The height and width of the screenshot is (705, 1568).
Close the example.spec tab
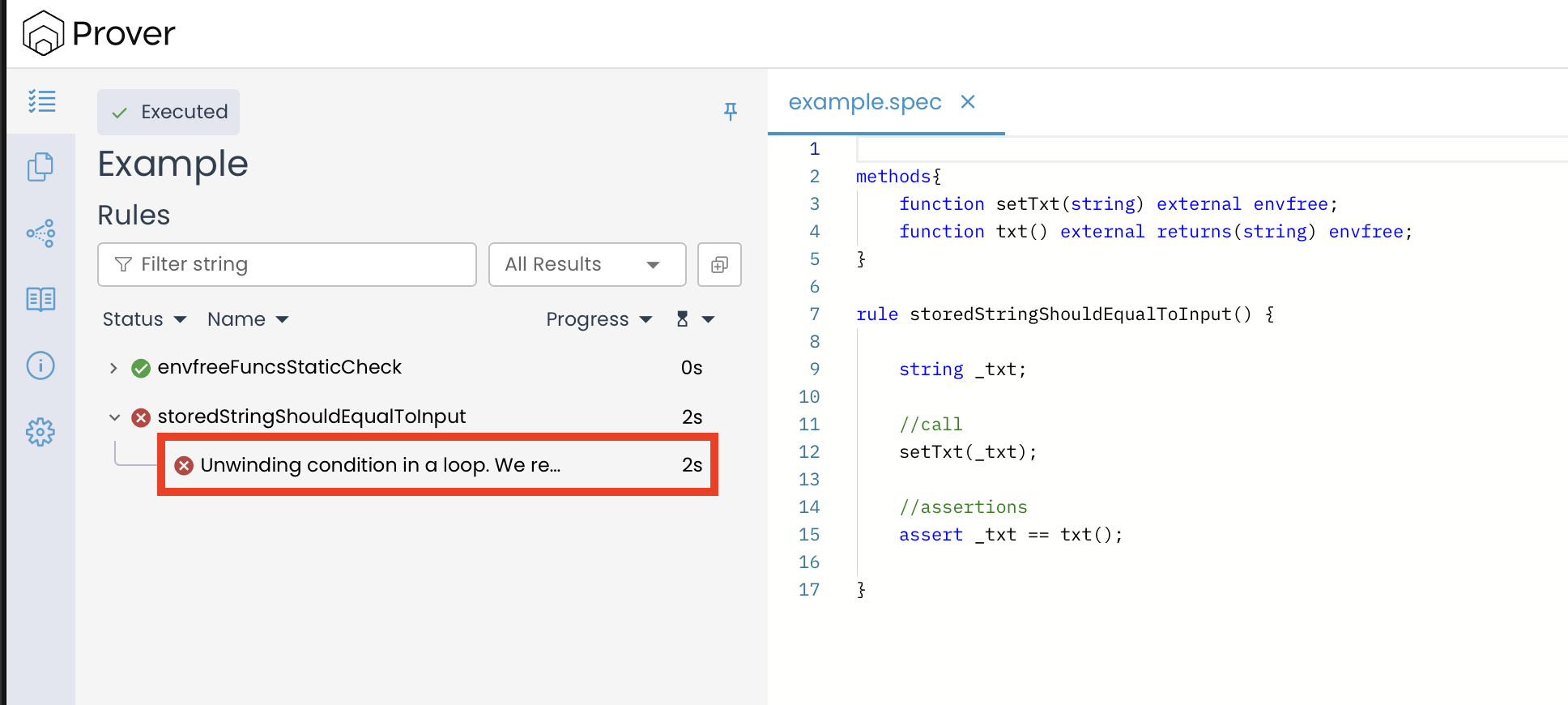pyautogui.click(x=967, y=102)
